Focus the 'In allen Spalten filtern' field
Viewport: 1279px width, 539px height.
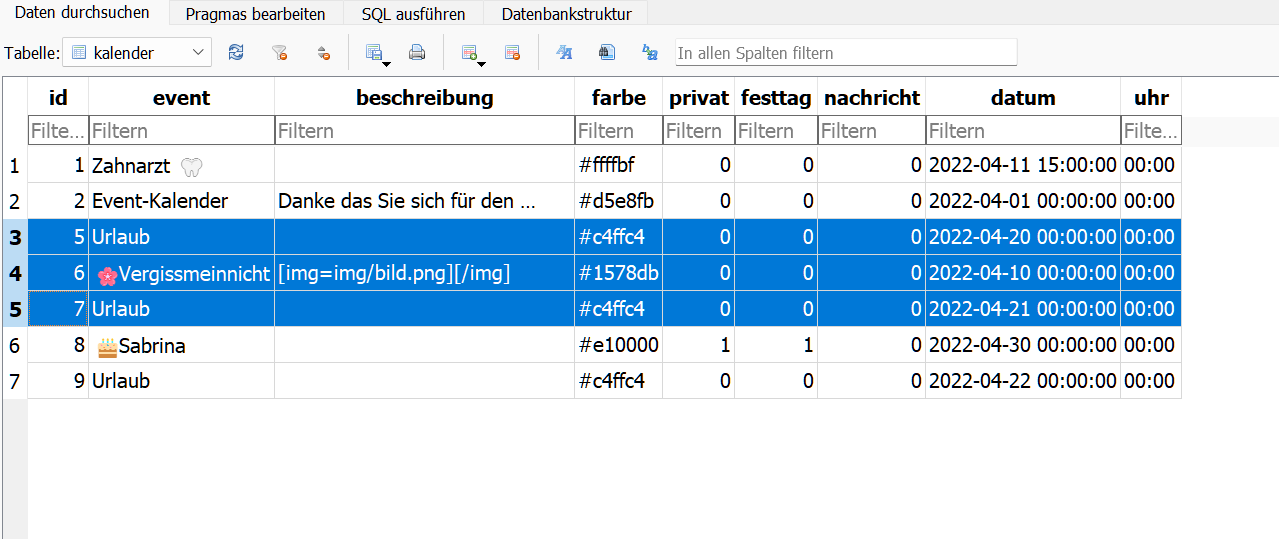click(x=846, y=53)
